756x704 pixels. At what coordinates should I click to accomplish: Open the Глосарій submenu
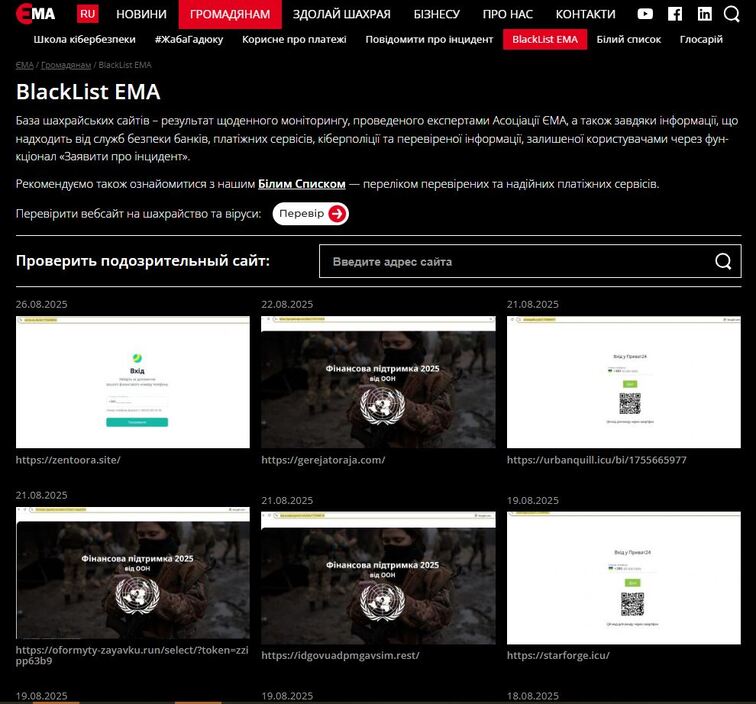pyautogui.click(x=701, y=40)
